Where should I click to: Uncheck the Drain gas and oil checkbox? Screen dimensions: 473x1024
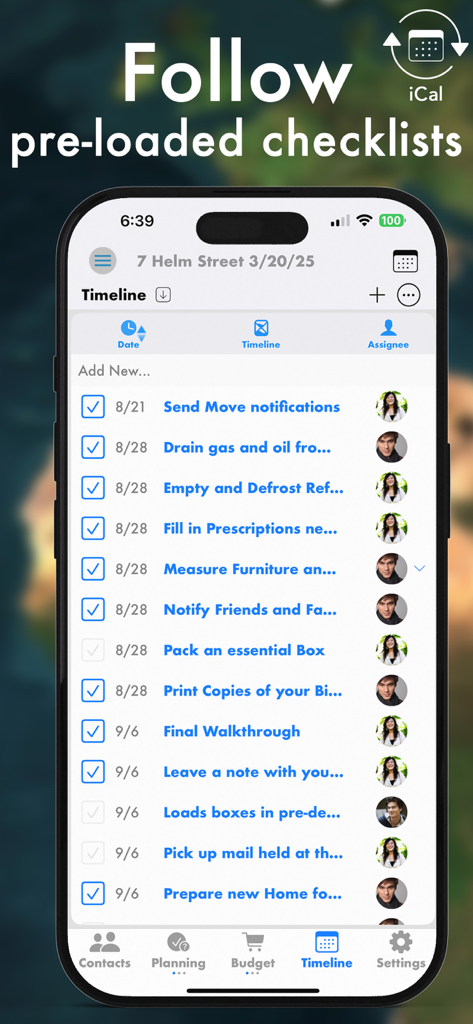pyautogui.click(x=93, y=447)
